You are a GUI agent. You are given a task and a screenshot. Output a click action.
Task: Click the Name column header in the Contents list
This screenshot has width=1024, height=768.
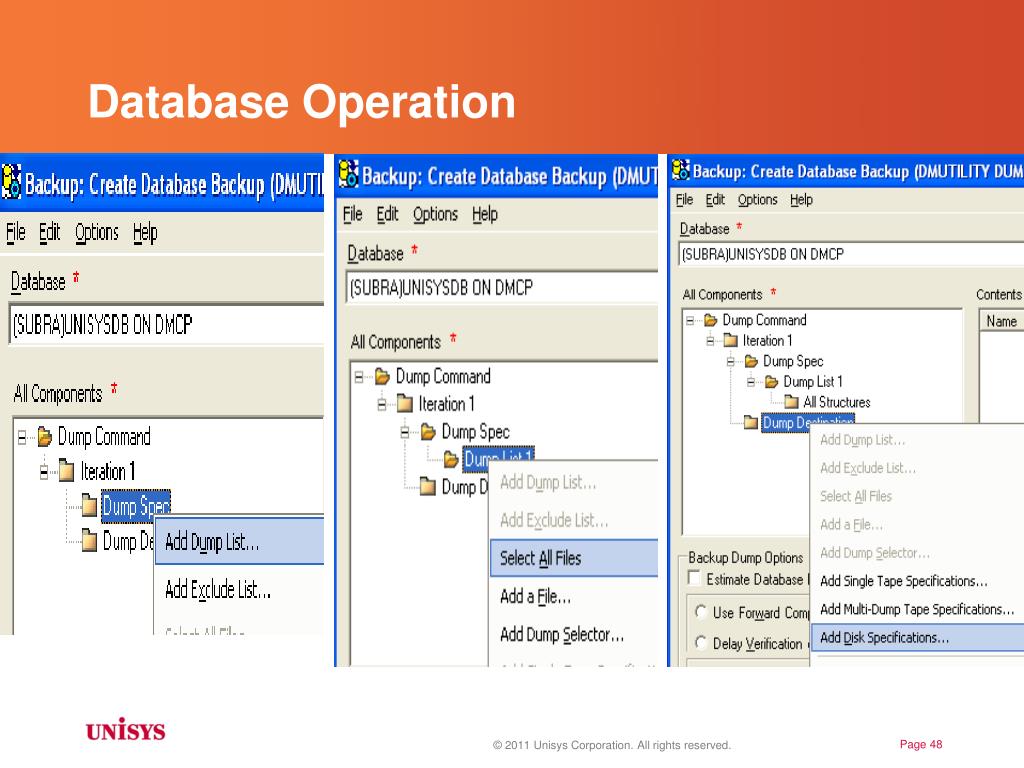[x=1002, y=321]
